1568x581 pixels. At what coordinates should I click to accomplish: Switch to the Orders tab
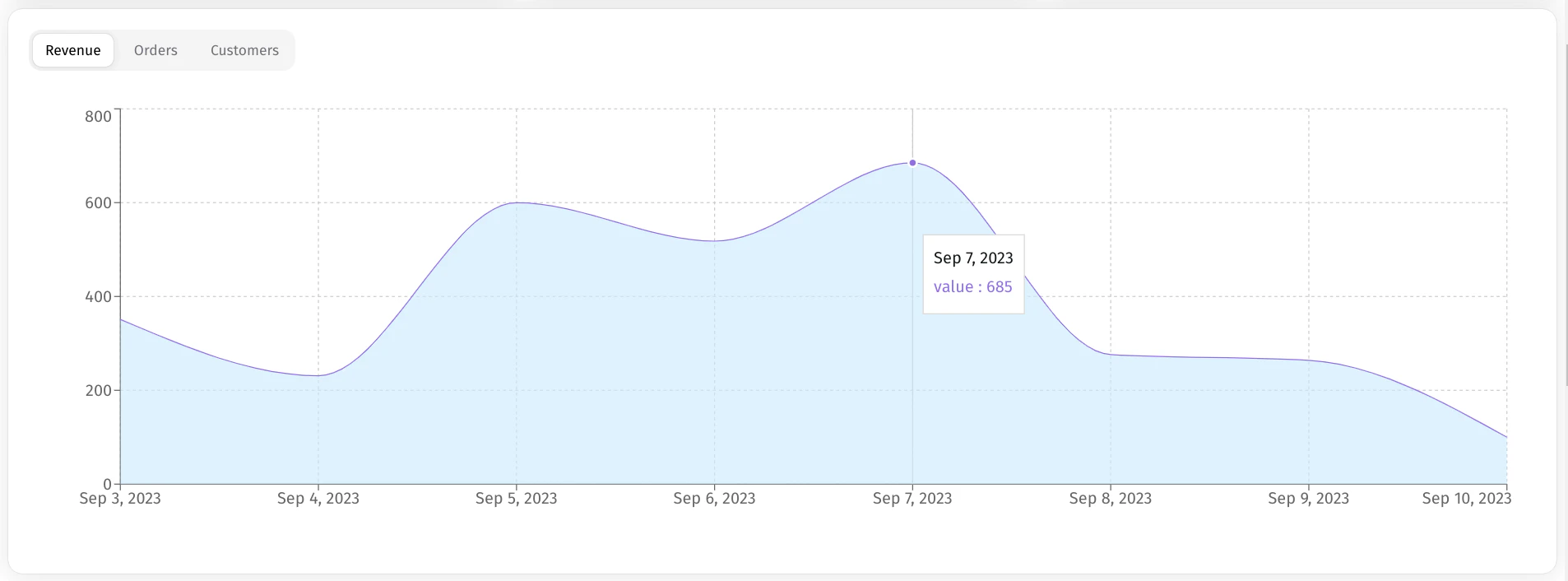click(x=155, y=50)
